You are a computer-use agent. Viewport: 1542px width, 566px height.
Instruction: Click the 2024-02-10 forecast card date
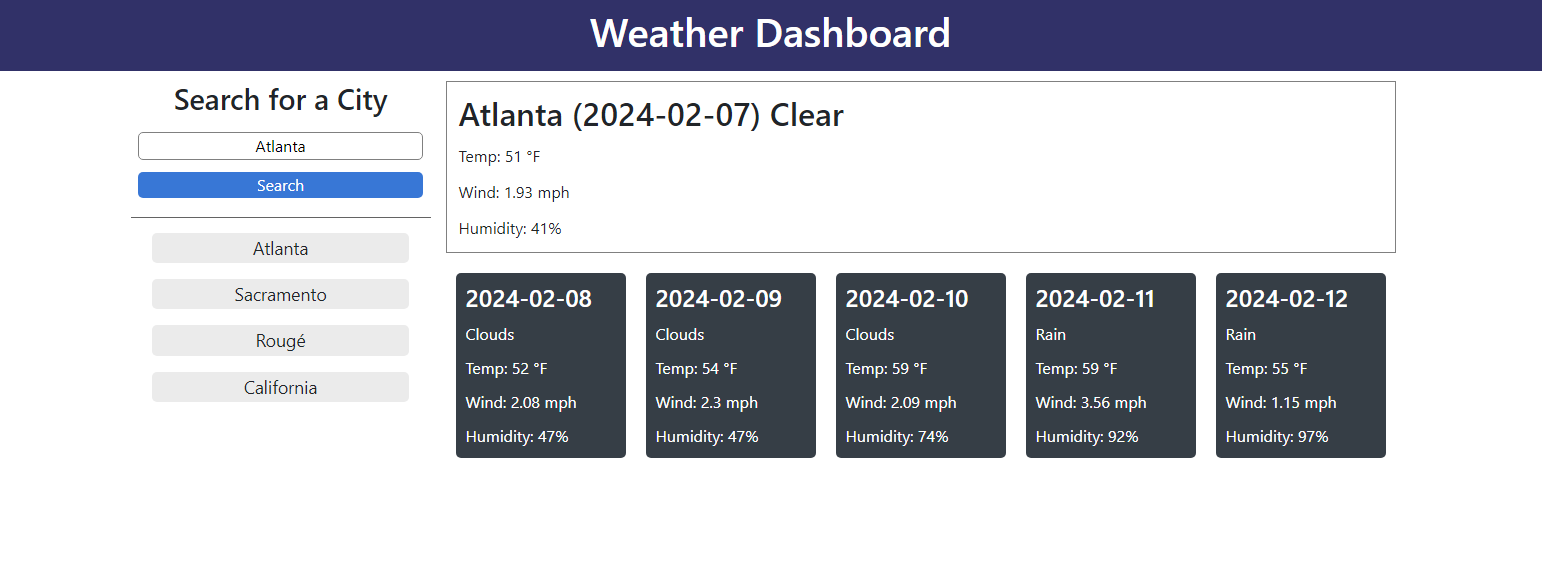click(907, 299)
